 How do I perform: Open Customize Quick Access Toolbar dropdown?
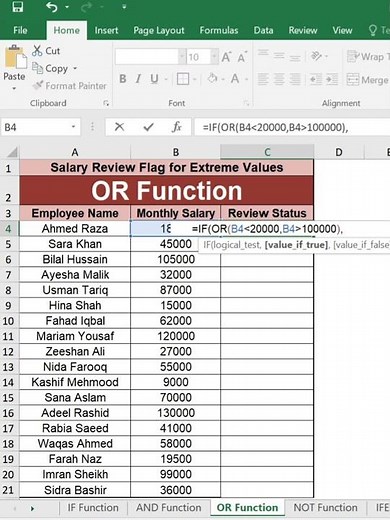124,6
